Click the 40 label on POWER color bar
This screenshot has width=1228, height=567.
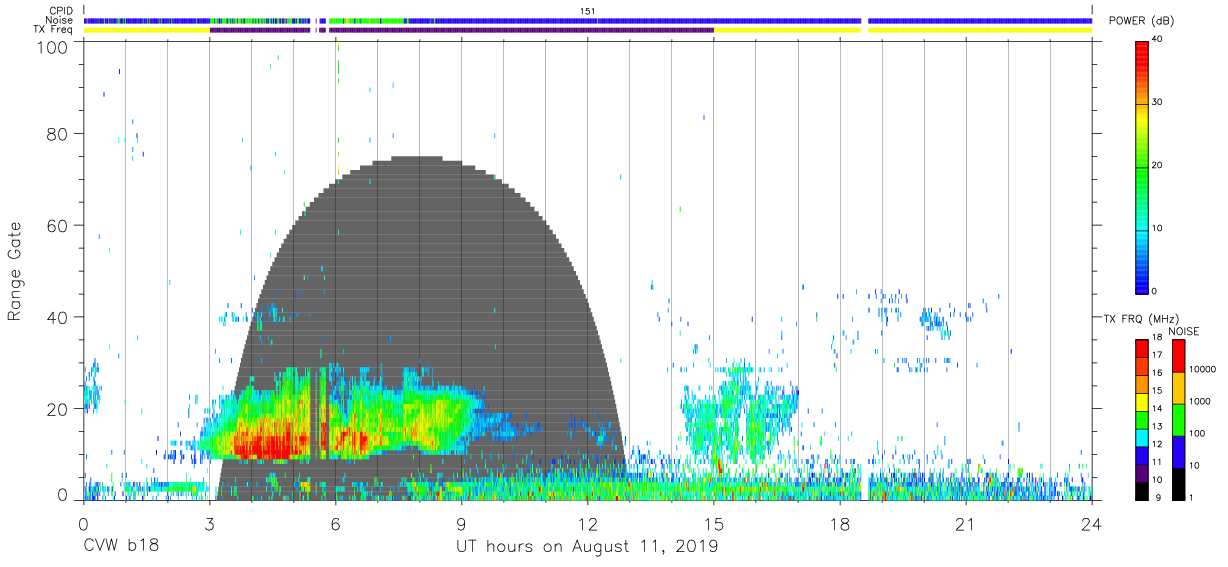tap(1158, 40)
